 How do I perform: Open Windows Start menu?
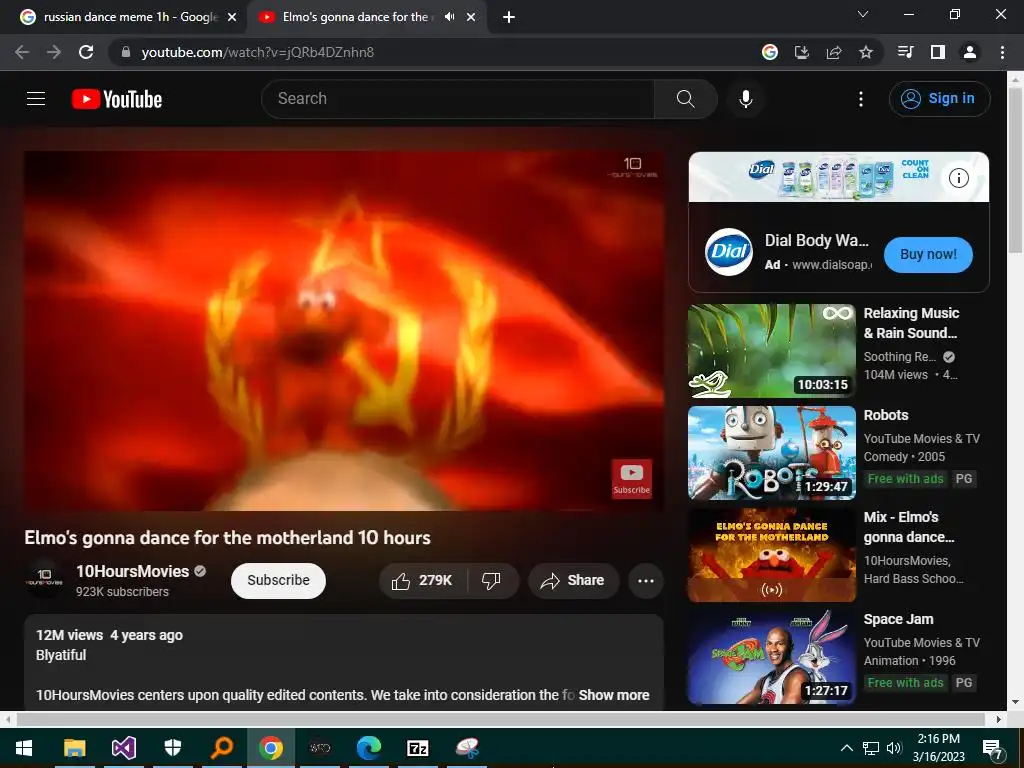[24, 748]
